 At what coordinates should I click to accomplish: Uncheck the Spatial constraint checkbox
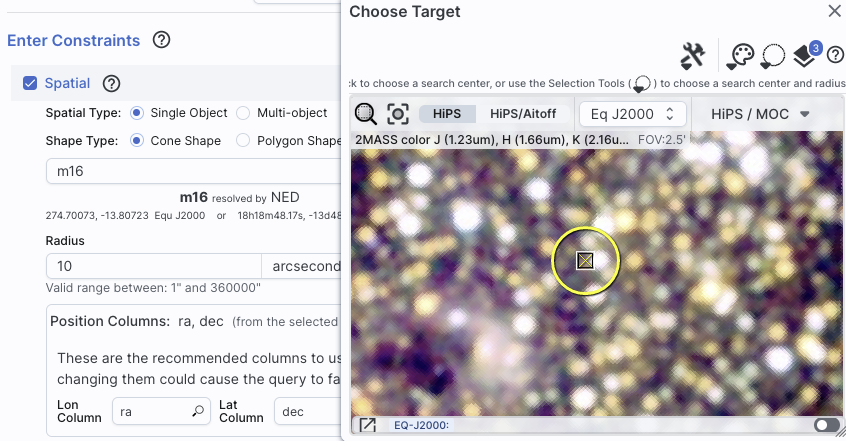[x=30, y=83]
